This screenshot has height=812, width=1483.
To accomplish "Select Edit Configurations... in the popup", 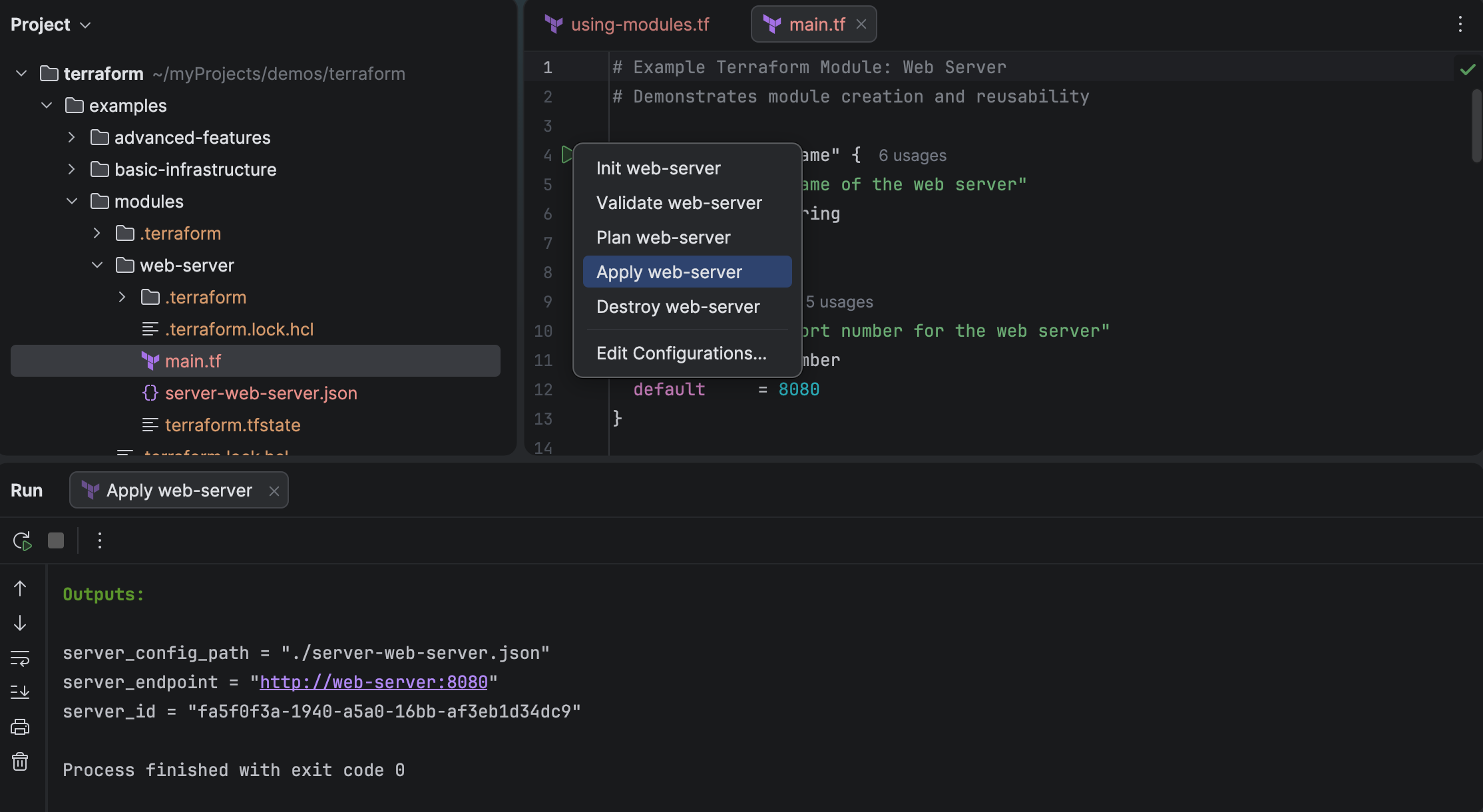I will [x=681, y=353].
